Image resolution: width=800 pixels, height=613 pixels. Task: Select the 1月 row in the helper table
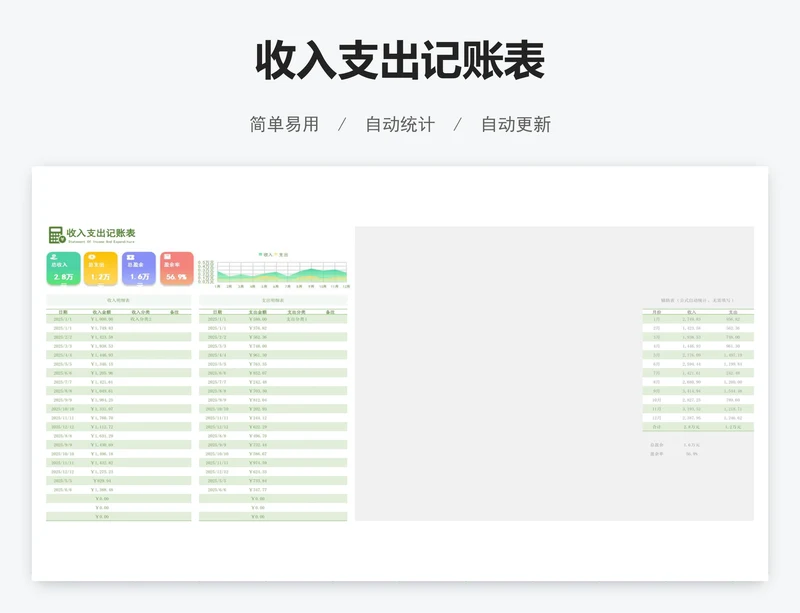pyautogui.click(x=698, y=319)
